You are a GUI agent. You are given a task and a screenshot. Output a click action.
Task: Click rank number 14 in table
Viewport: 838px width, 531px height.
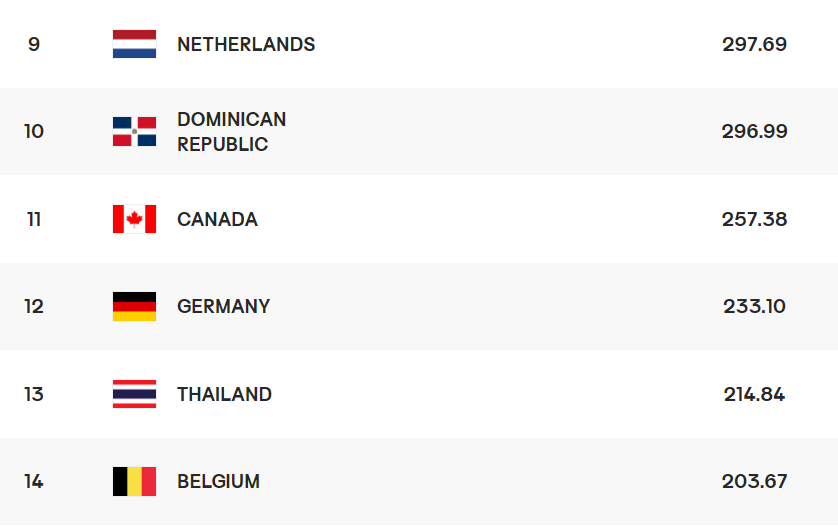pyautogui.click(x=34, y=481)
